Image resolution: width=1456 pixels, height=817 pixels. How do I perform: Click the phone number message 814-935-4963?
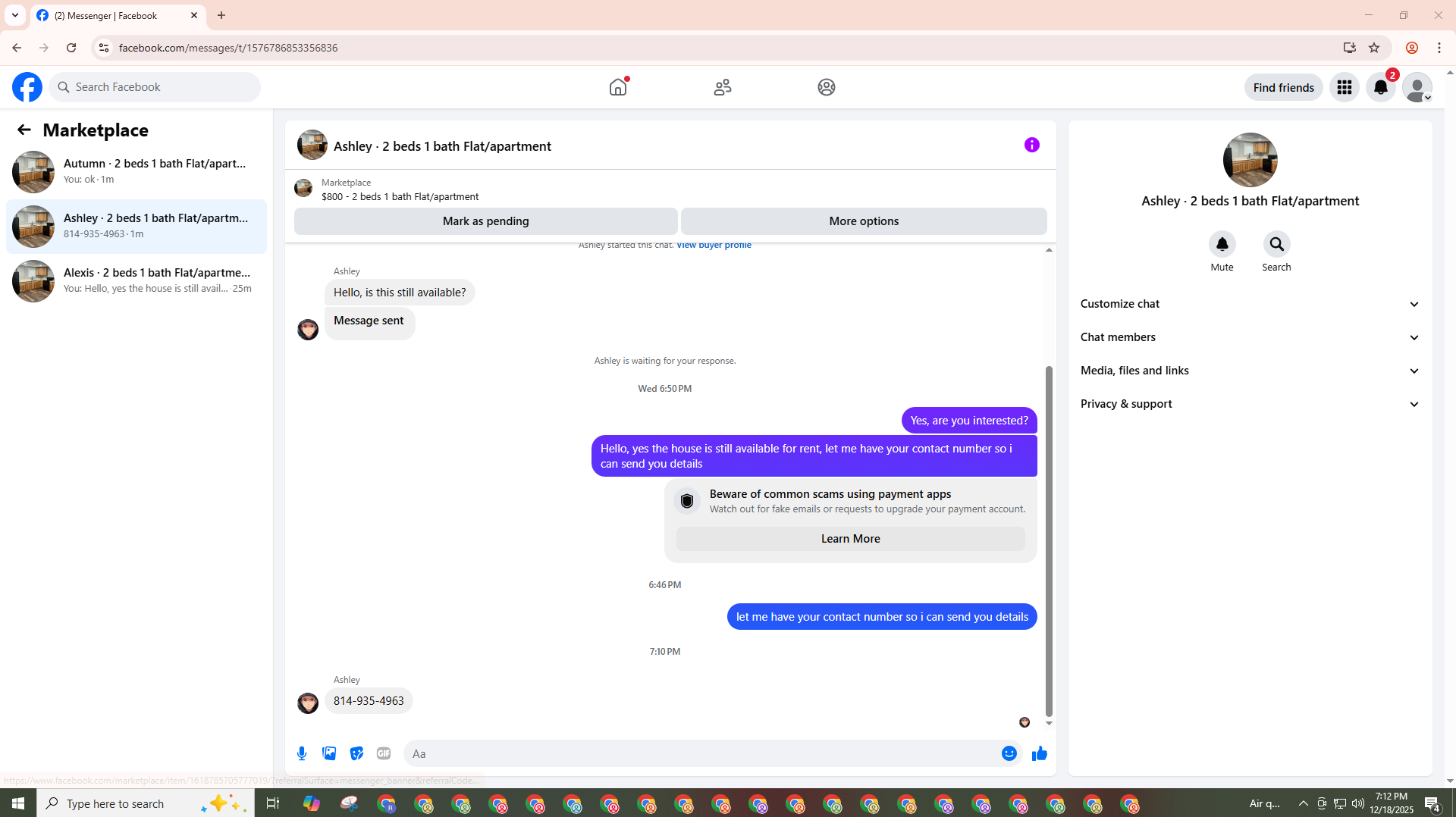pyautogui.click(x=369, y=701)
